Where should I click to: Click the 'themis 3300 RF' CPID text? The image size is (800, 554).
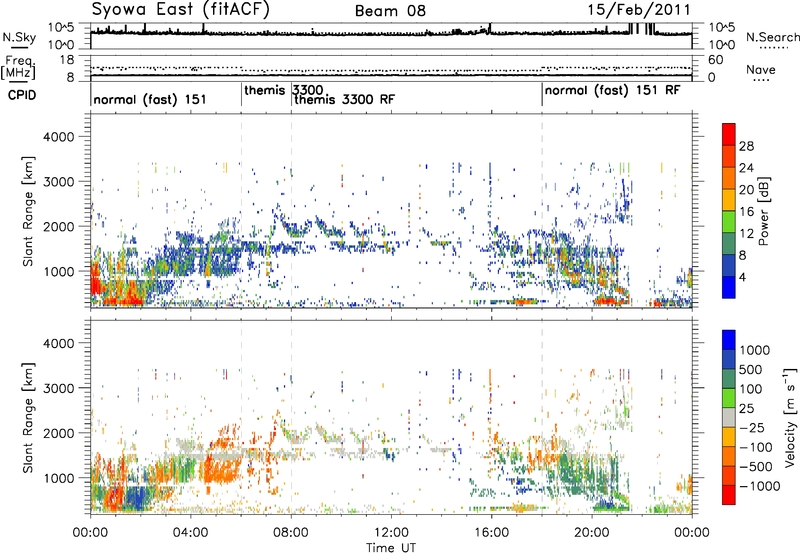coord(344,99)
